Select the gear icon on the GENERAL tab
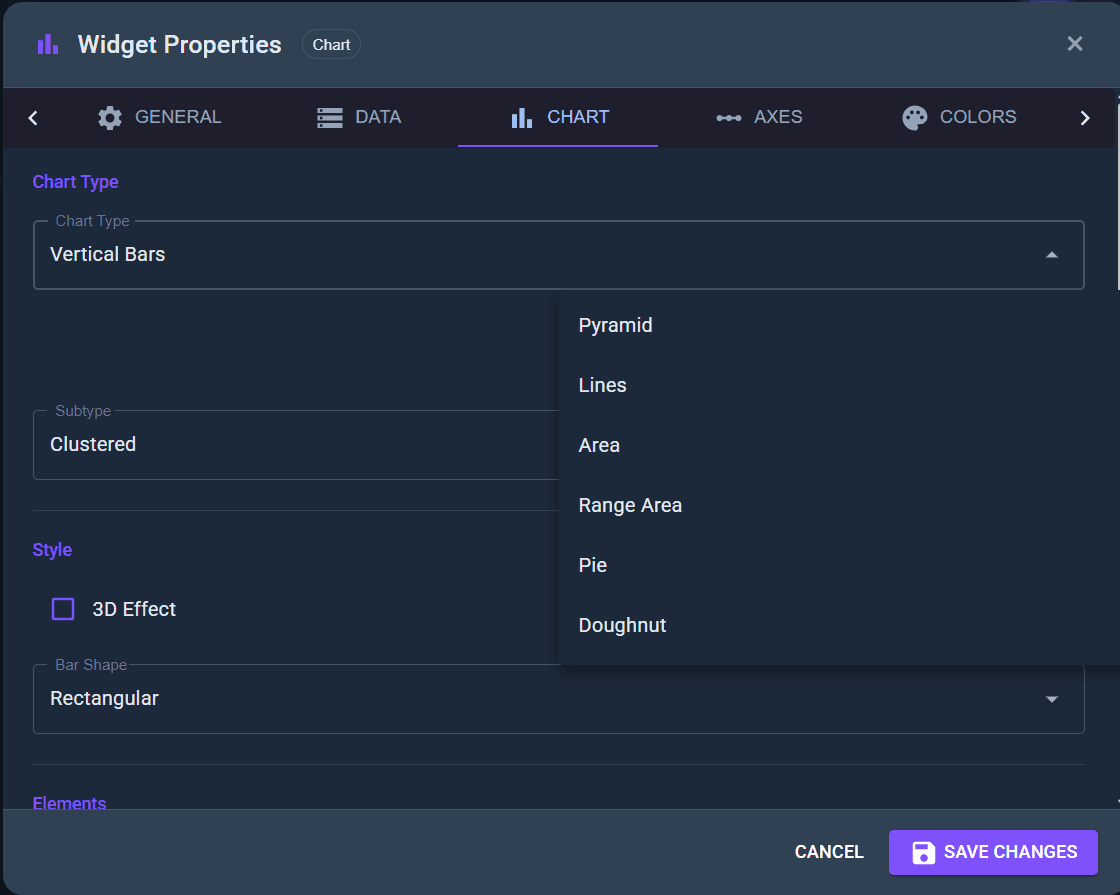 (x=110, y=117)
